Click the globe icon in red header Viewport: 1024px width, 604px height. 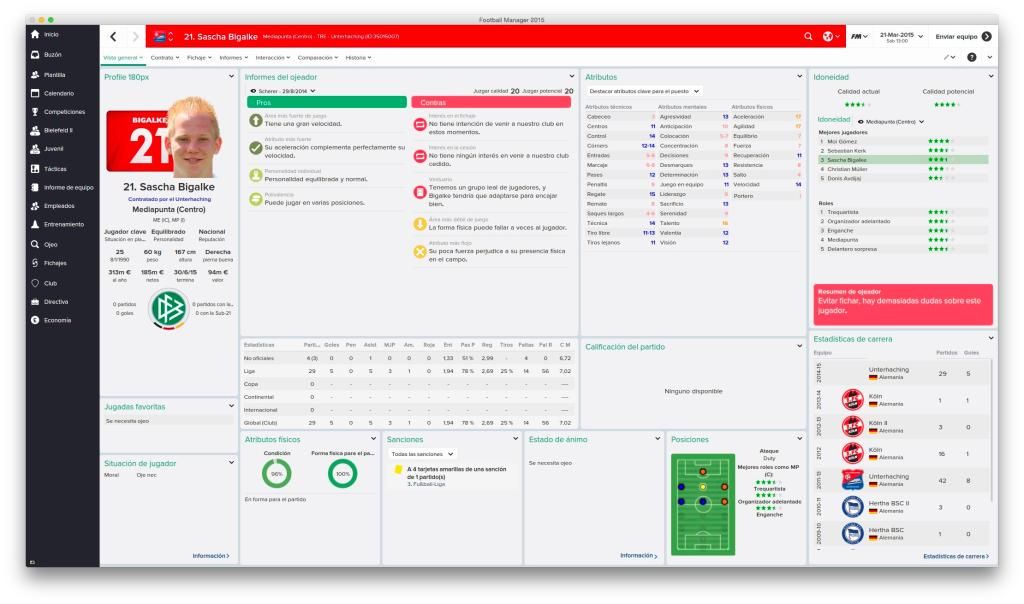click(x=827, y=37)
